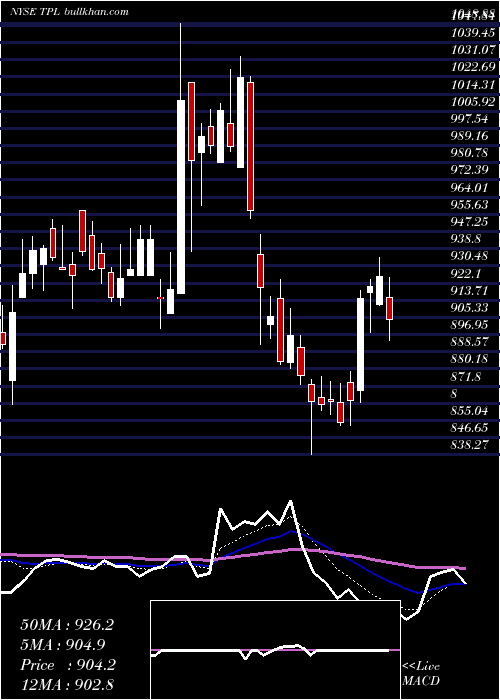This screenshot has width=500, height=700.
Task: Click the 50MA : 926.2 readout
Action: 67,625
